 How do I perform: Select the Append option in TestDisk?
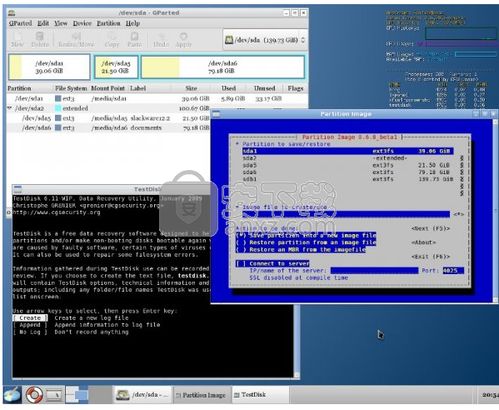click(30, 325)
